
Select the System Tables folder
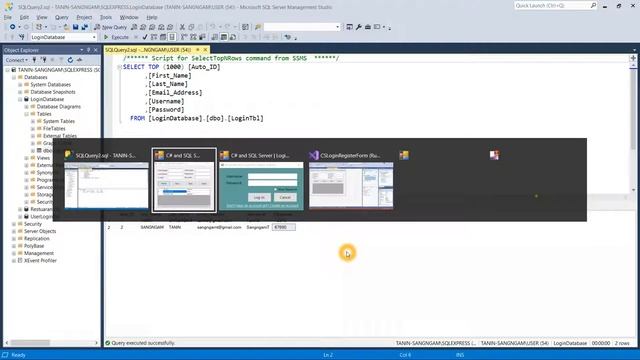point(59,121)
